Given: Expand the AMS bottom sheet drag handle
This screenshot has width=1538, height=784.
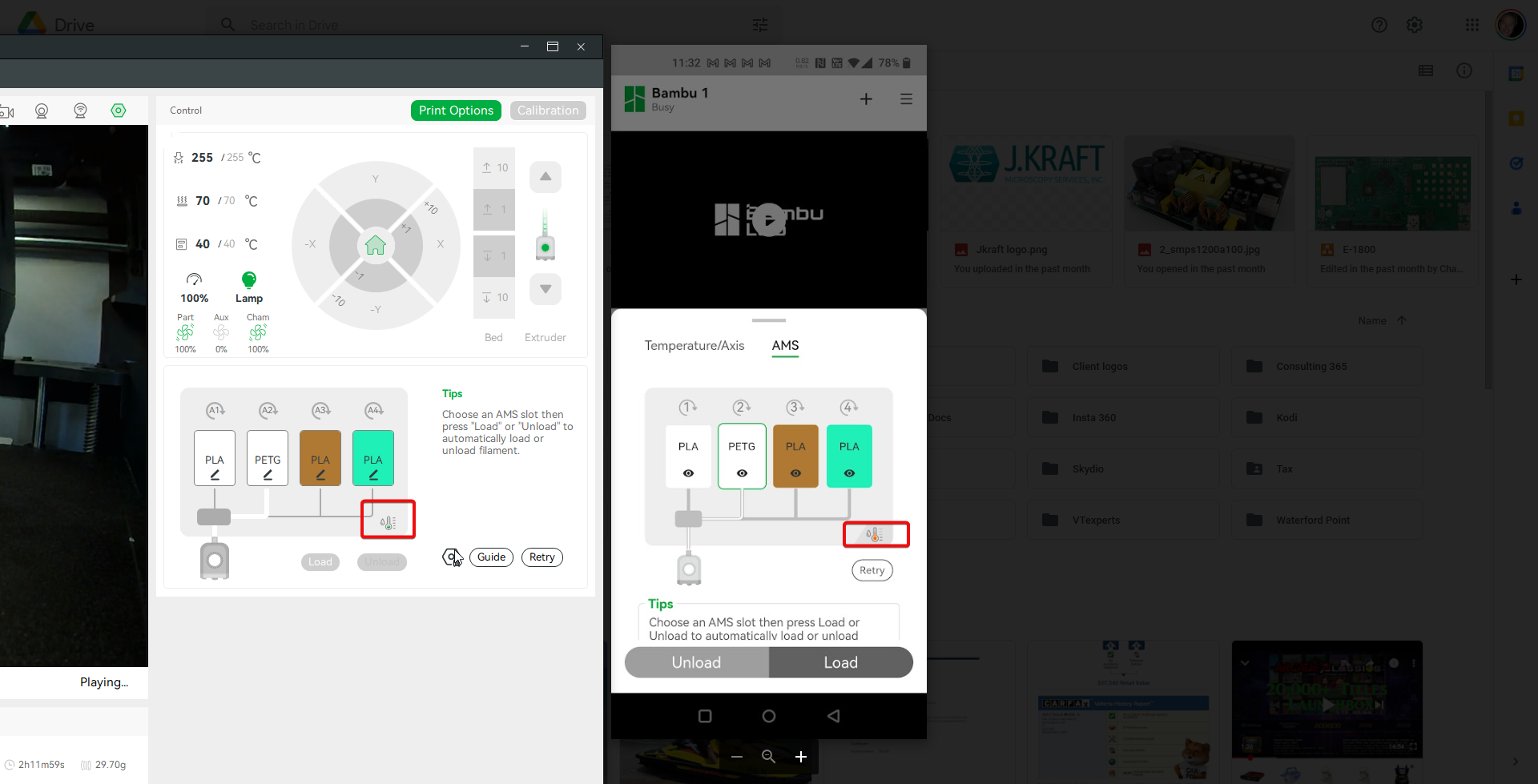Looking at the screenshot, I should (x=767, y=320).
